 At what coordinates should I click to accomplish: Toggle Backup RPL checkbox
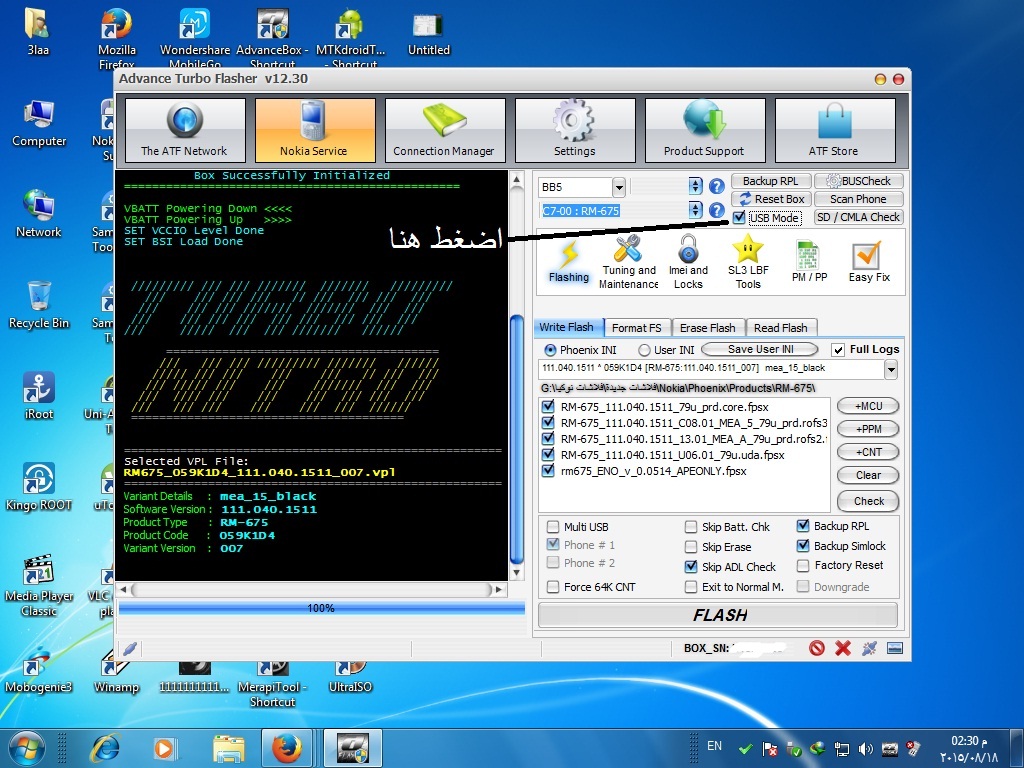pos(803,526)
